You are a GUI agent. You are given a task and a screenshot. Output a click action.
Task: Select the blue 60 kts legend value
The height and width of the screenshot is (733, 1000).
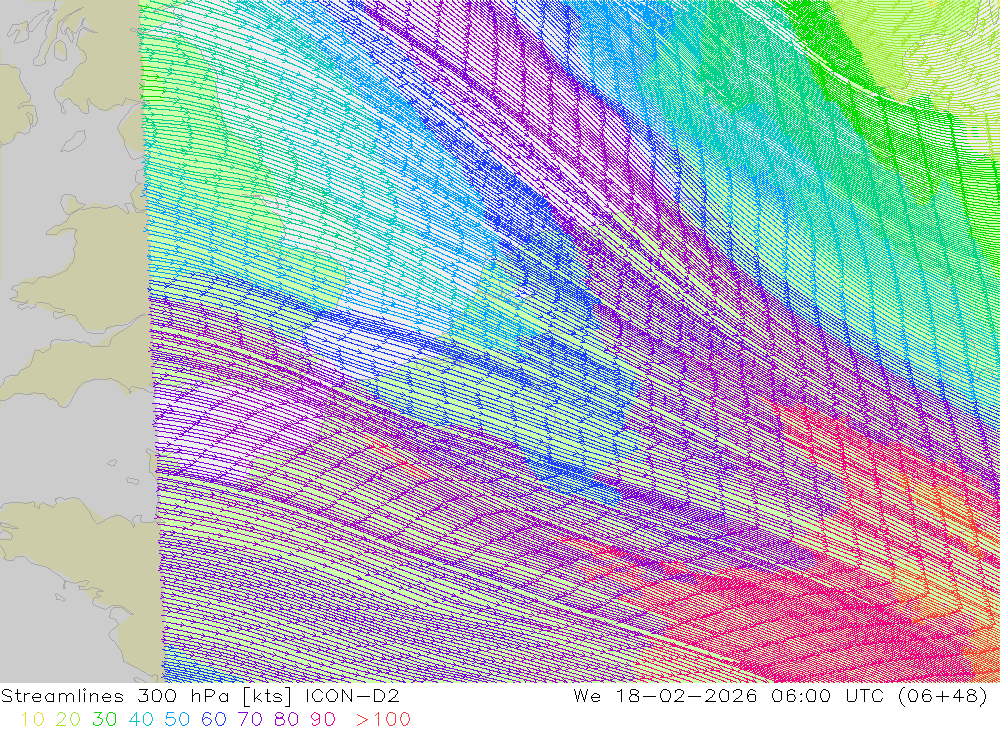click(214, 720)
